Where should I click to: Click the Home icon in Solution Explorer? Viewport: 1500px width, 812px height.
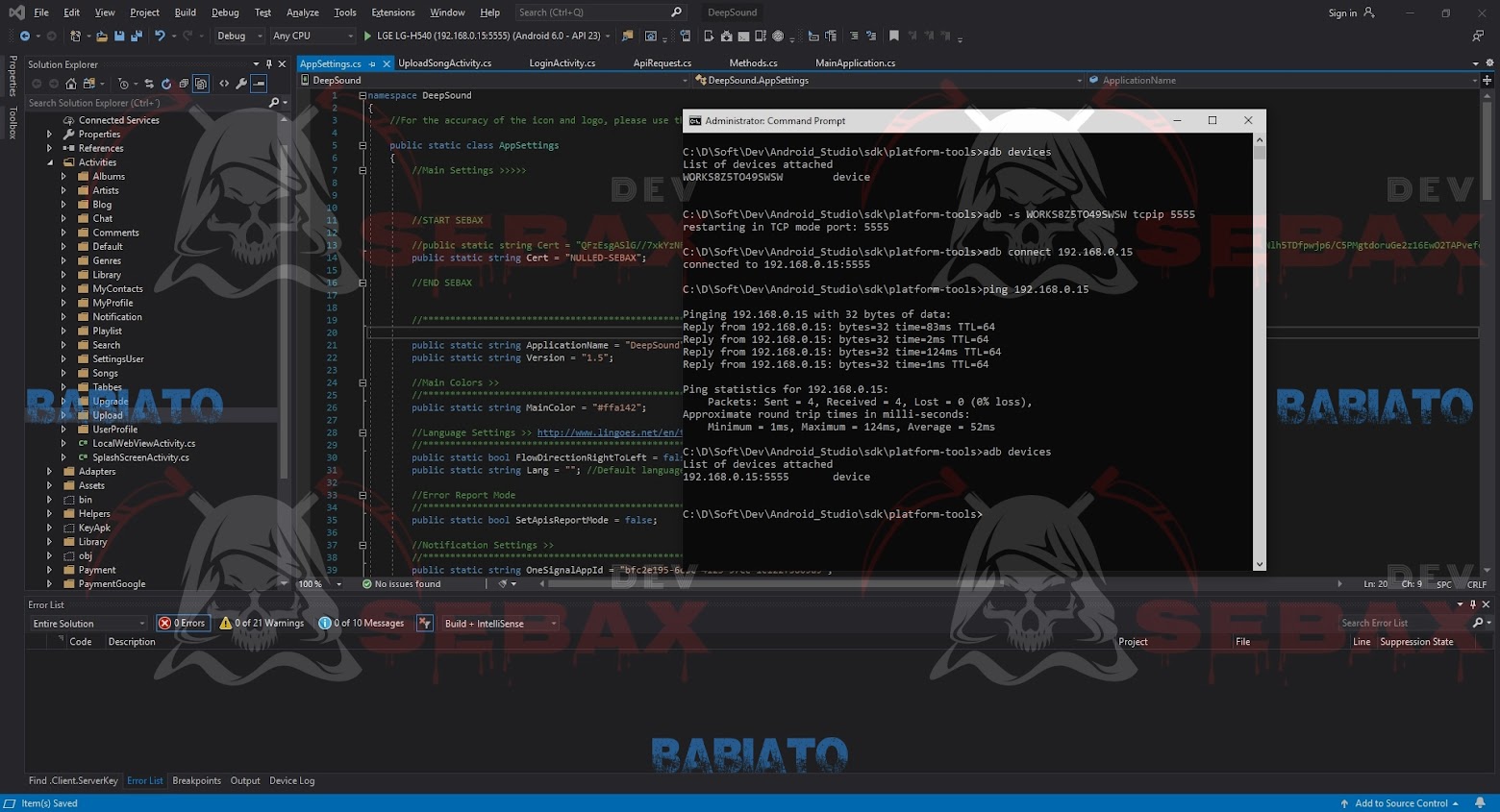point(71,84)
